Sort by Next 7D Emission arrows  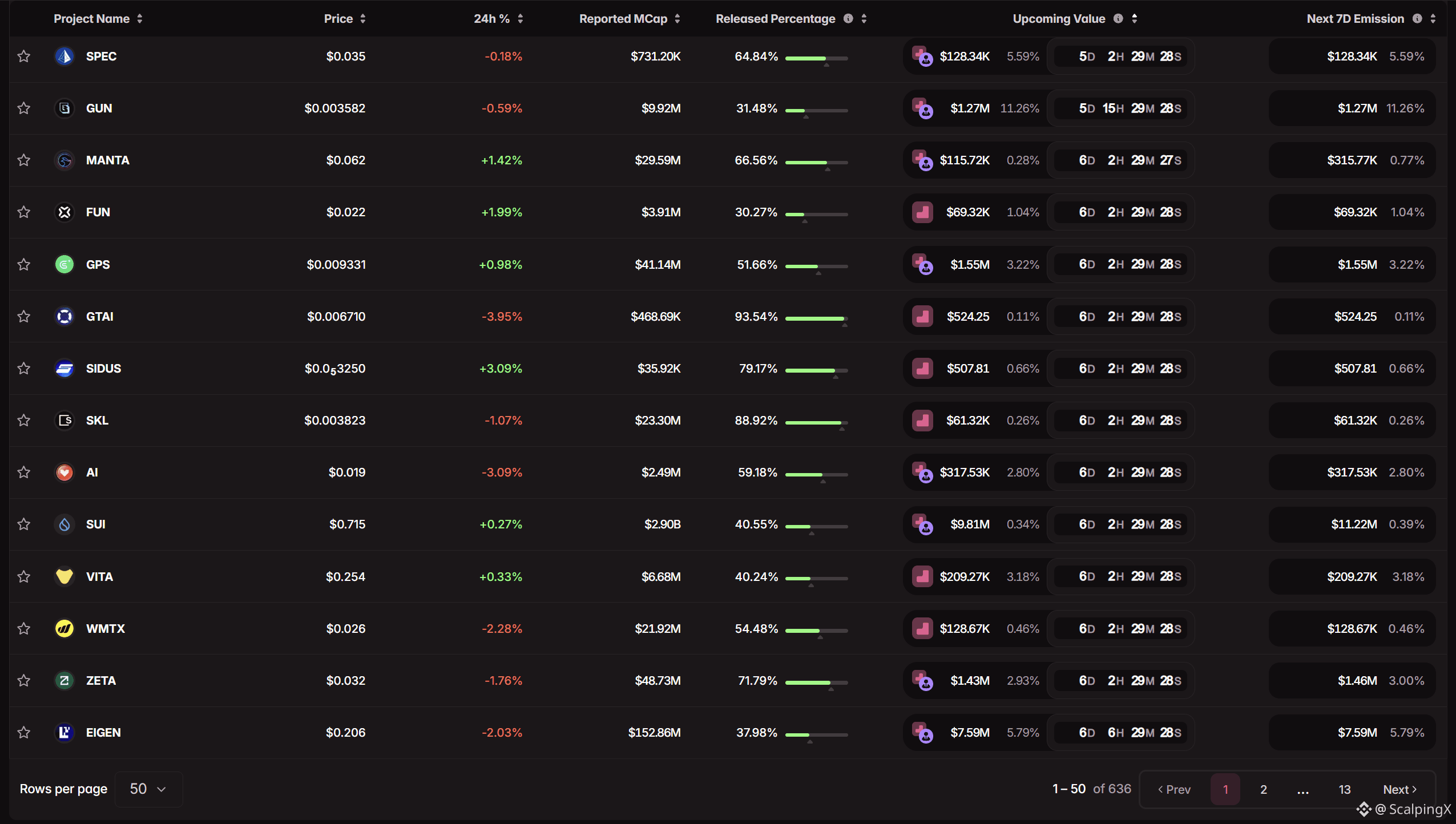coord(1433,19)
